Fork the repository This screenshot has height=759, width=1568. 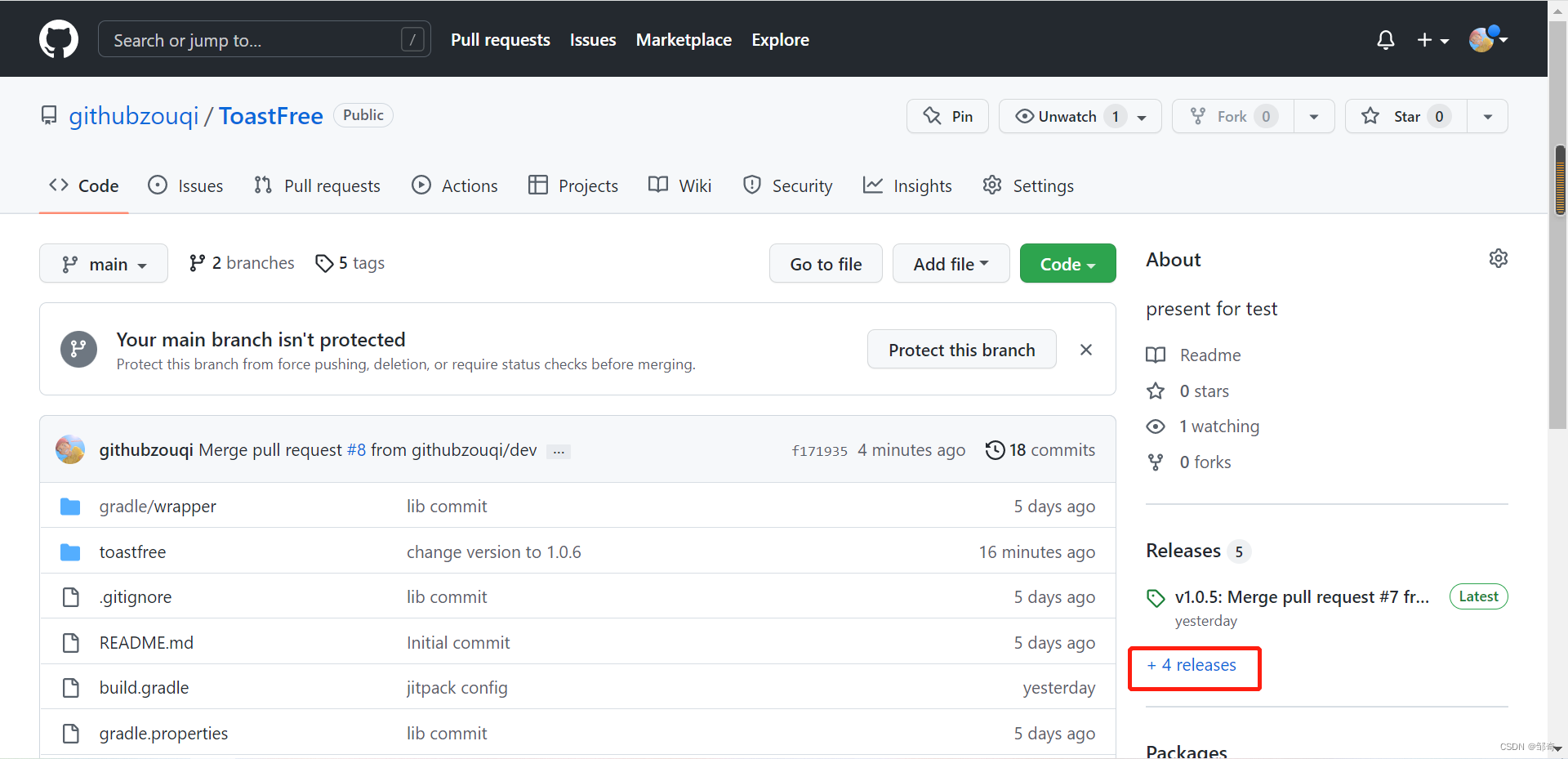pyautogui.click(x=1232, y=116)
